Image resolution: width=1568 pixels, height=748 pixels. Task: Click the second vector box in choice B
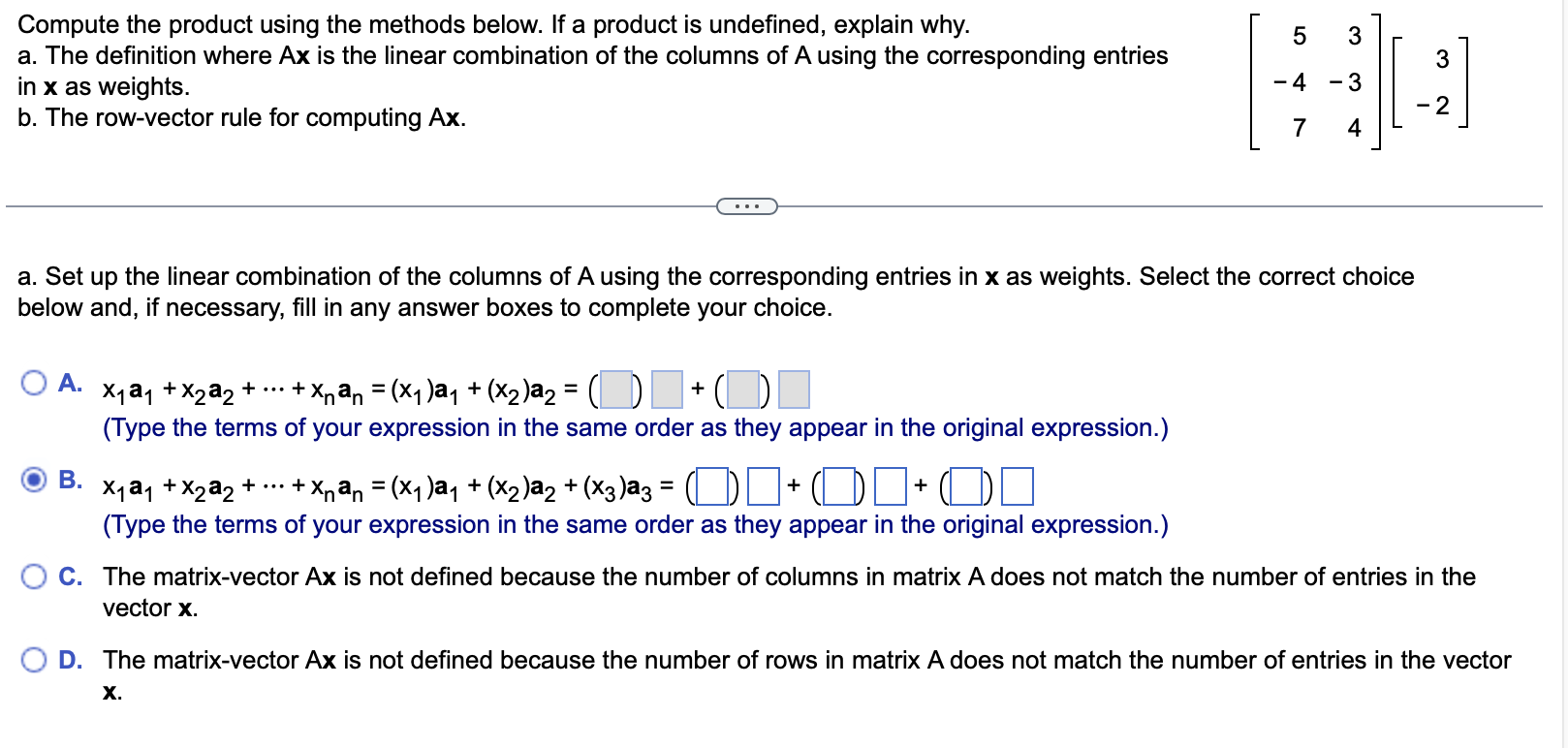[x=890, y=486]
